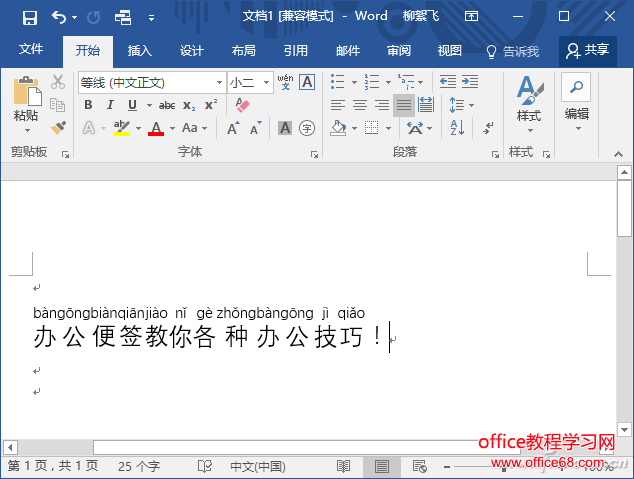
Task: Open the 审阅 ribbon tab
Action: click(x=399, y=51)
